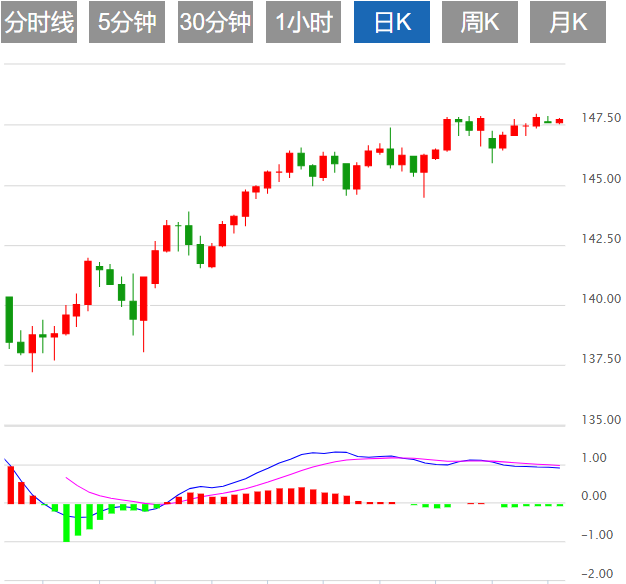This screenshot has height=584, width=626.
Task: Click the first green candlestick at far left
Action: tap(9, 320)
